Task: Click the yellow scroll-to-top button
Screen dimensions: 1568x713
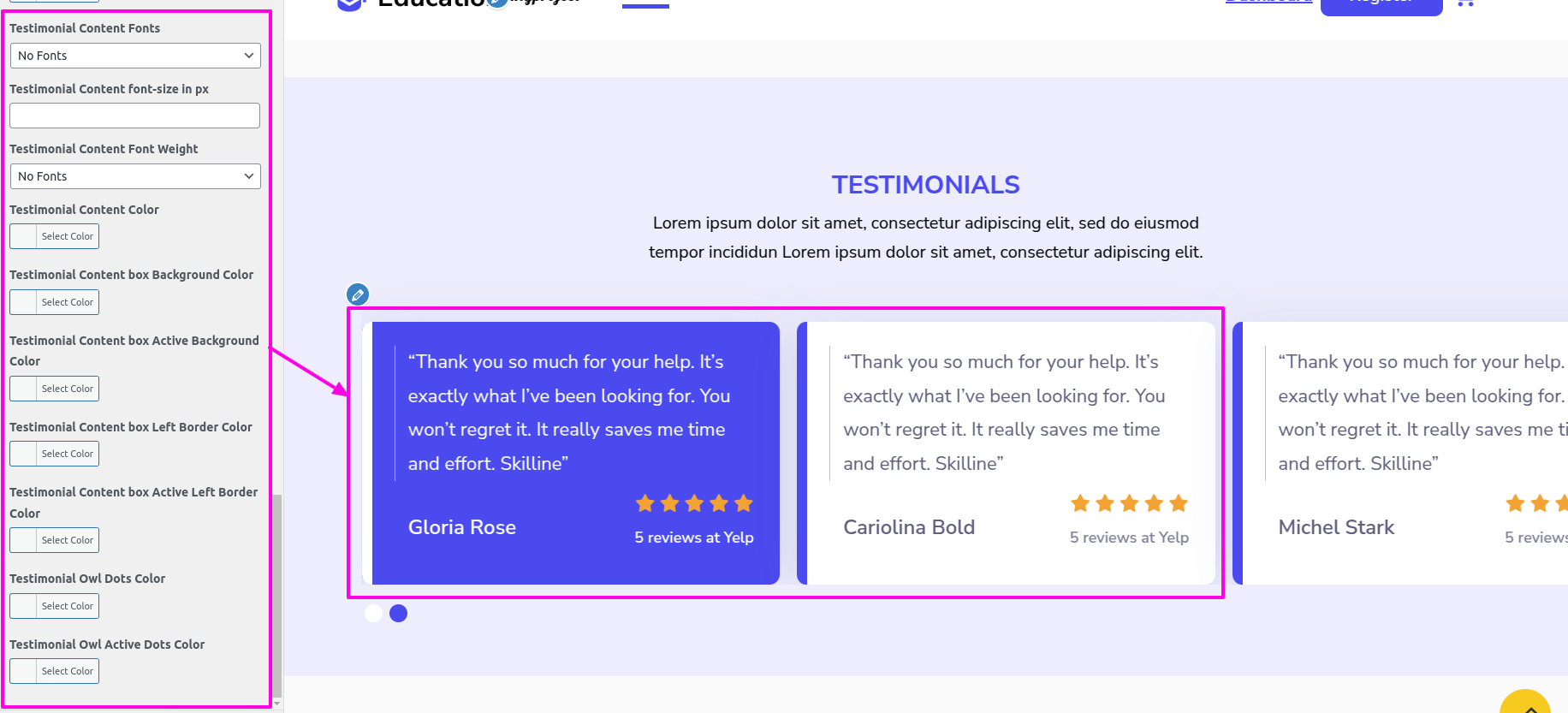Action: click(1524, 704)
